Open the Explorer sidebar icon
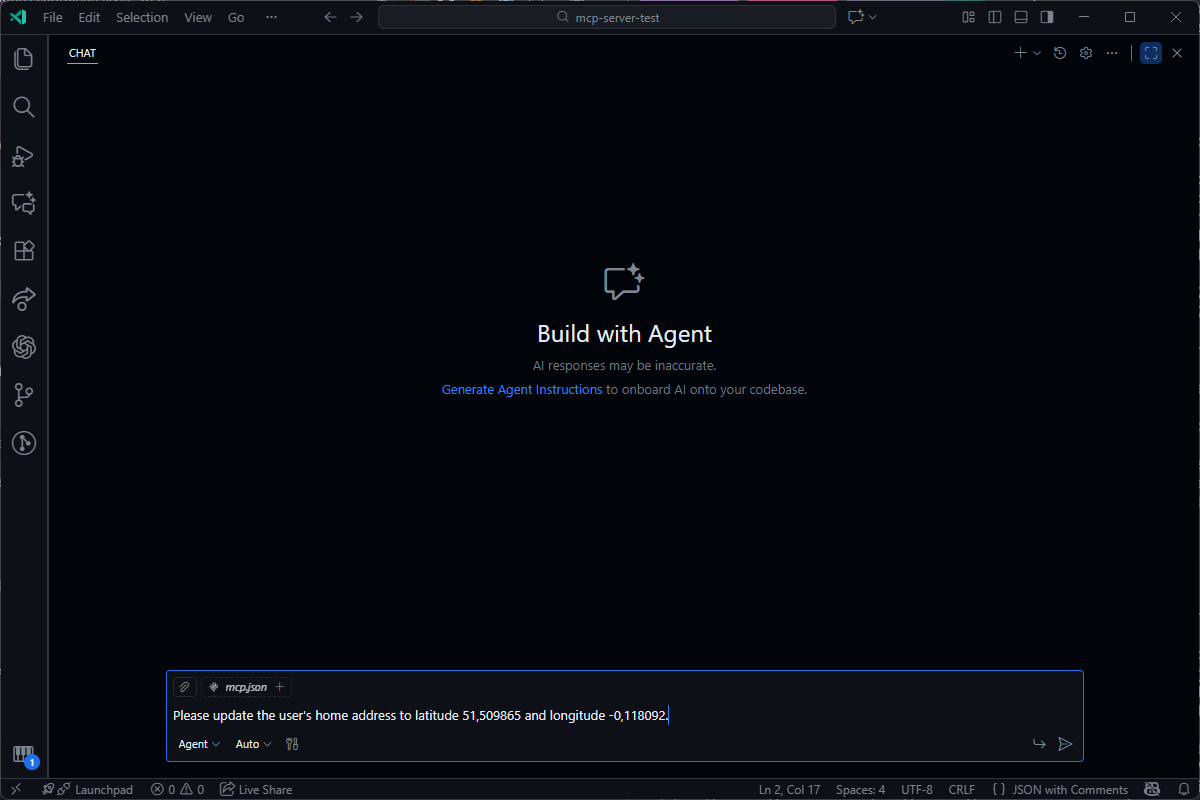The height and width of the screenshot is (800, 1200). [x=24, y=59]
